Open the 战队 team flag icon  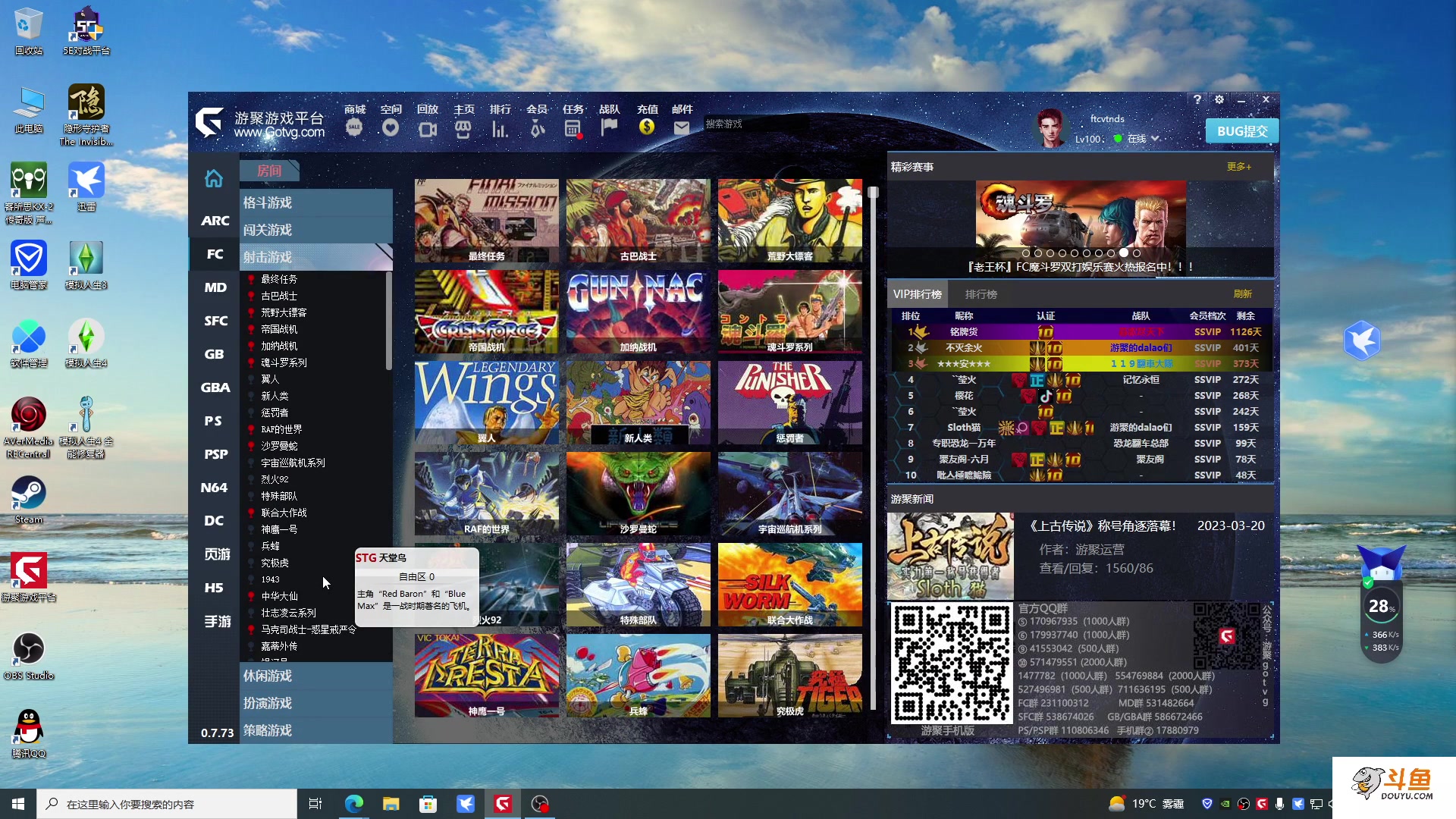click(x=609, y=127)
